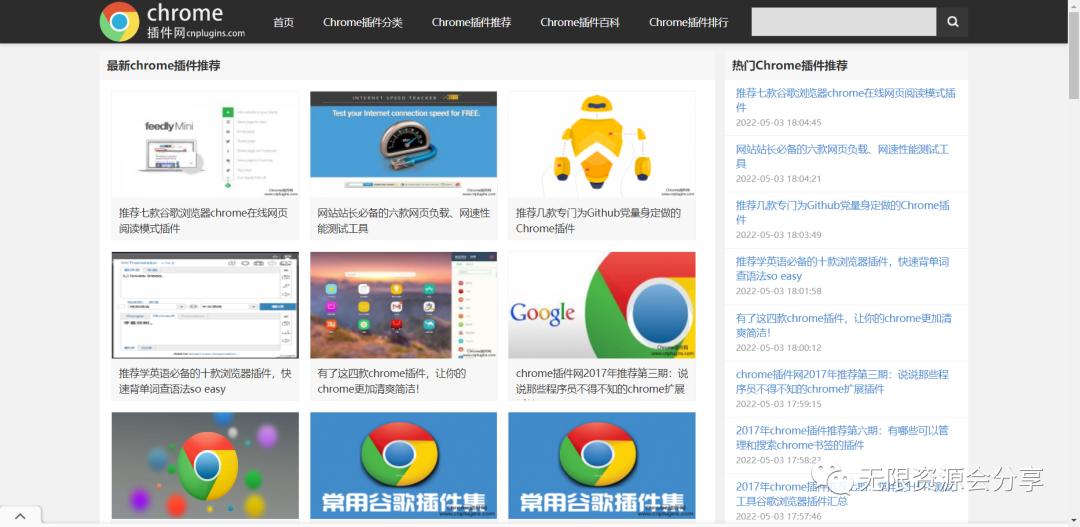The width and height of the screenshot is (1080, 527).
Task: Click the Chrome logo in the header
Action: click(119, 21)
